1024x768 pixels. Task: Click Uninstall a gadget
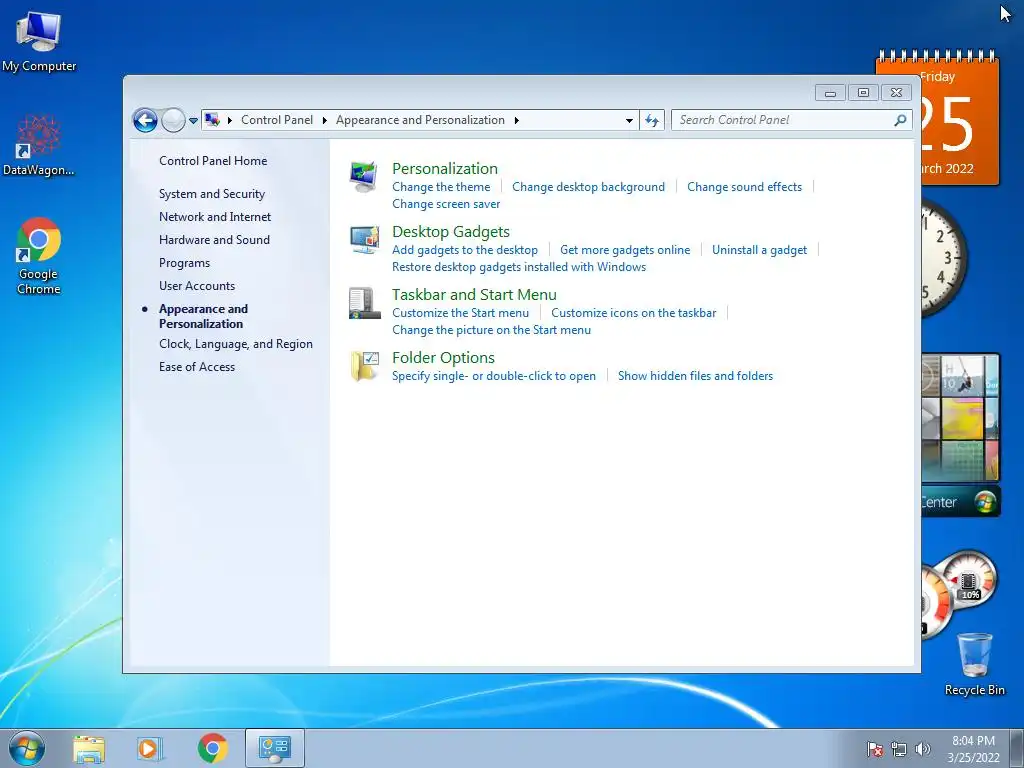(760, 249)
